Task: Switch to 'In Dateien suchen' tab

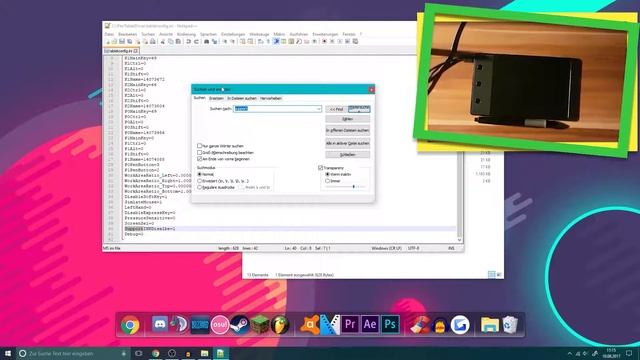Action: (242, 98)
